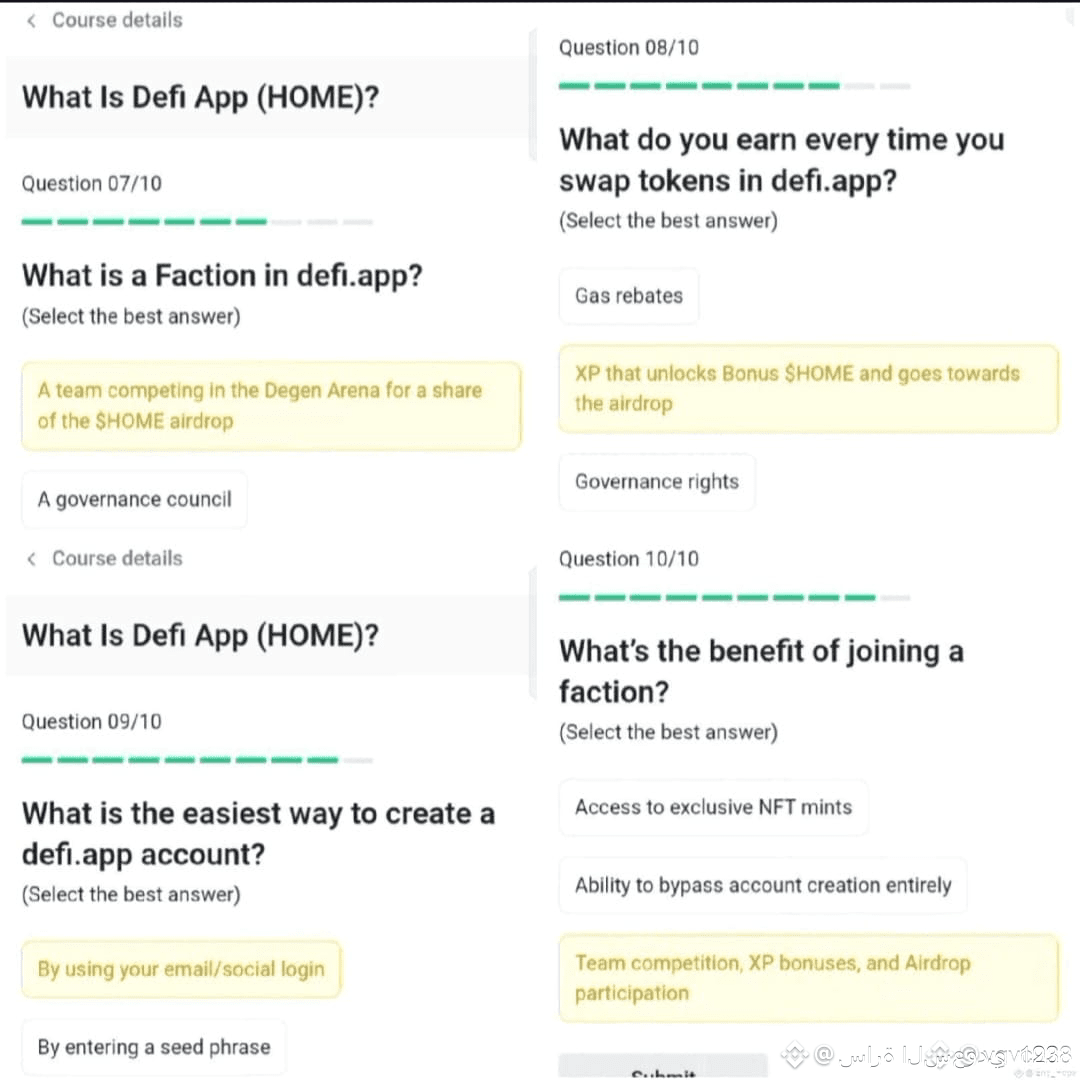Viewport: 1080px width, 1080px height.
Task: Select answer 'A team competing in the Degen Arena'
Action: pos(271,406)
